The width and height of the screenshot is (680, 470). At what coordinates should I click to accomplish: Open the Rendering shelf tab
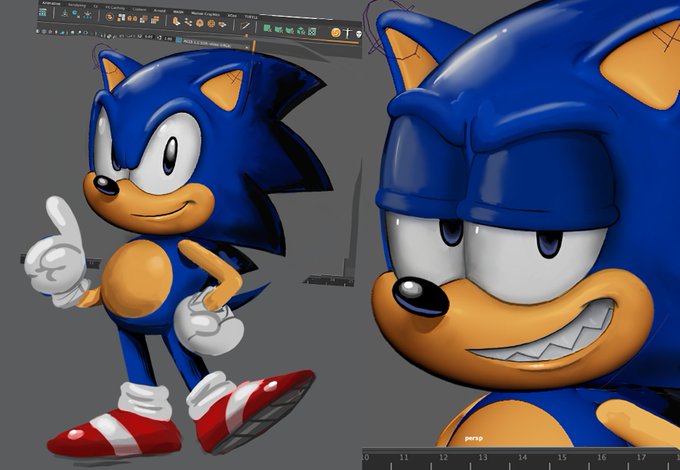click(77, 5)
